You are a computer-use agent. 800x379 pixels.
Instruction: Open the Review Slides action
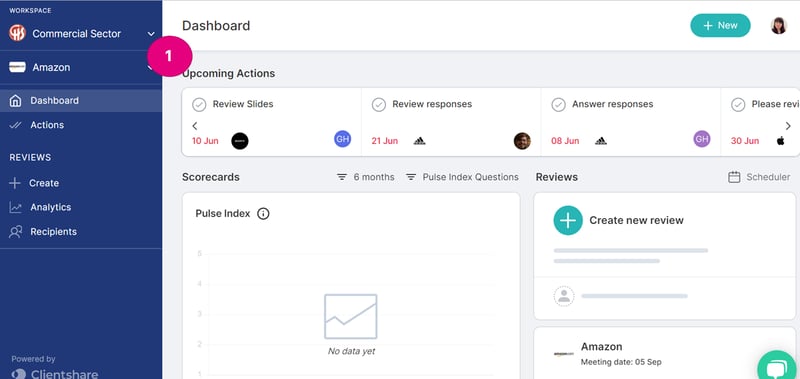pyautogui.click(x=243, y=104)
